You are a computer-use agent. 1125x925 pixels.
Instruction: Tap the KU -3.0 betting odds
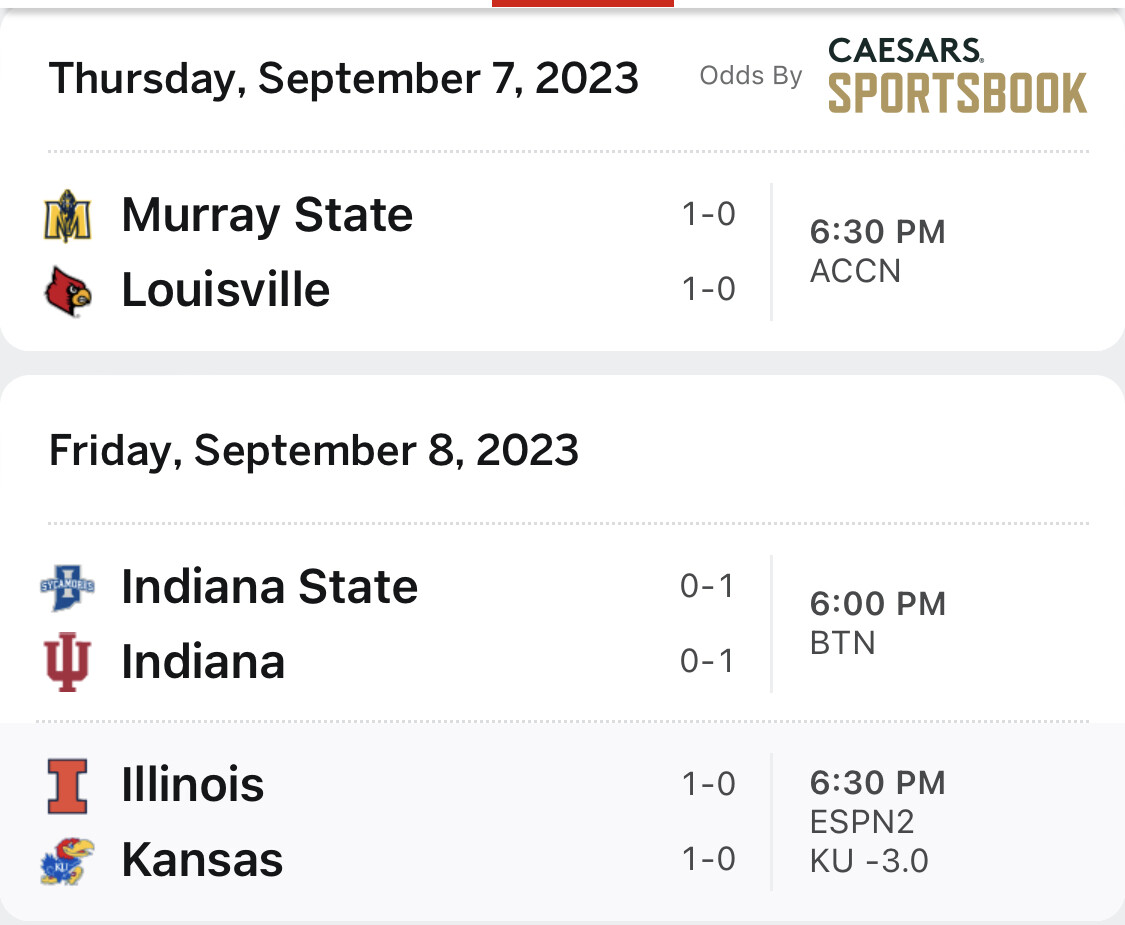(x=869, y=860)
